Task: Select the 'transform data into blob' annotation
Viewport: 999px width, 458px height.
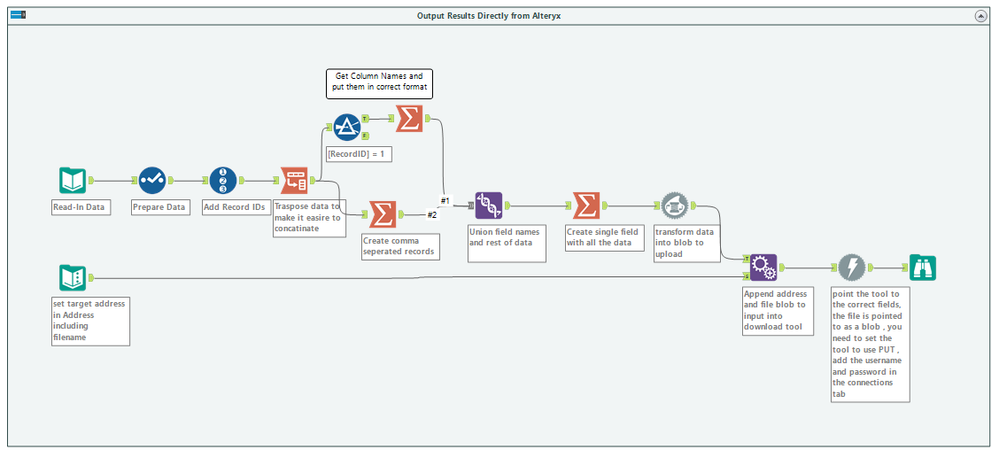Action: (686, 243)
